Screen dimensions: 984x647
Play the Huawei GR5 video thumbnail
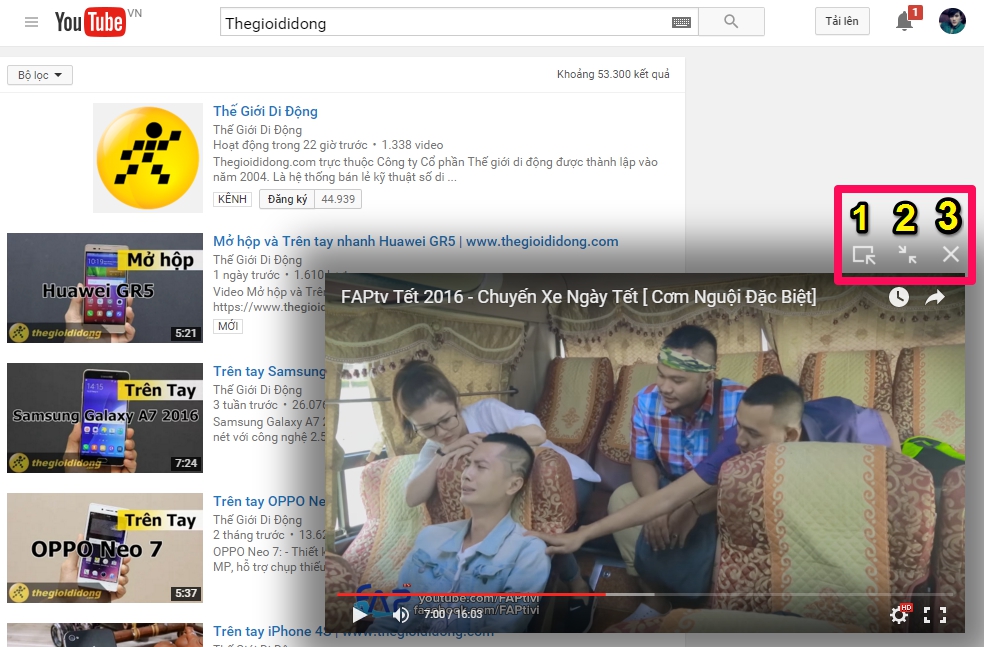[105, 288]
